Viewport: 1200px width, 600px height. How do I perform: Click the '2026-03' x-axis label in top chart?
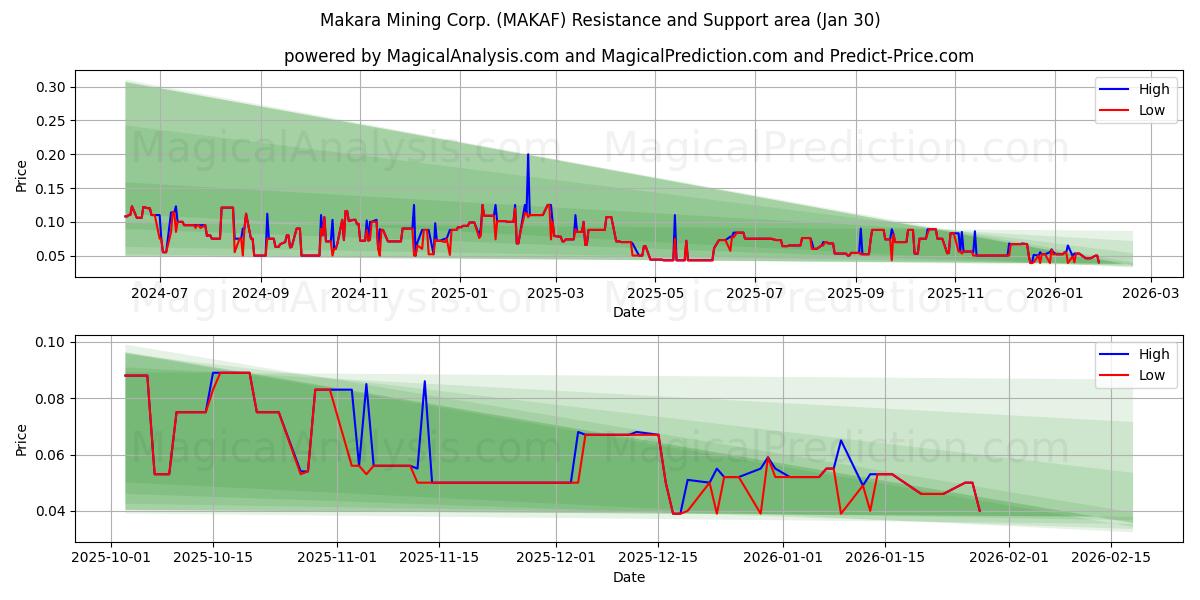pos(1150,294)
